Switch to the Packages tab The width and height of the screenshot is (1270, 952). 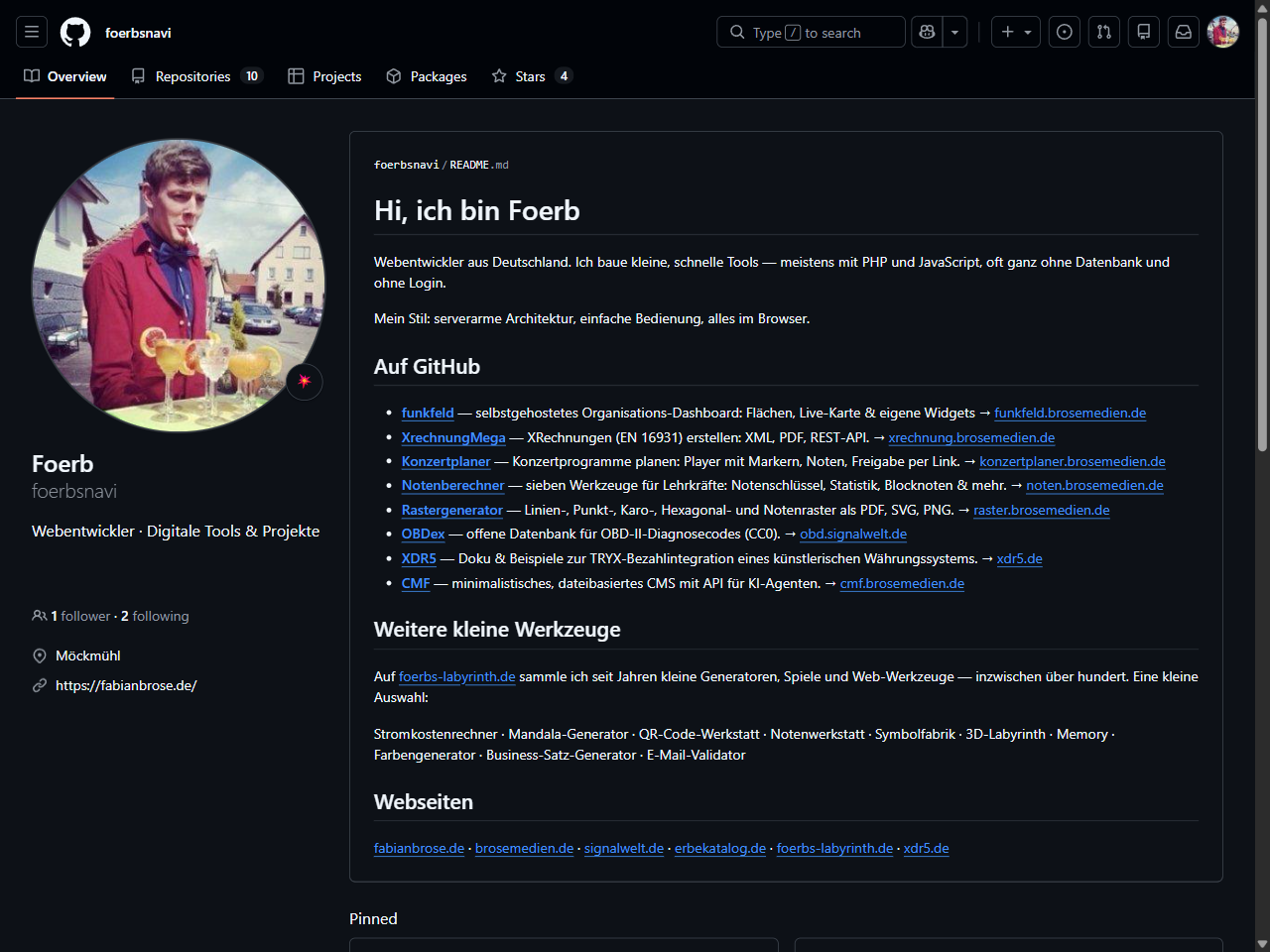point(427,76)
